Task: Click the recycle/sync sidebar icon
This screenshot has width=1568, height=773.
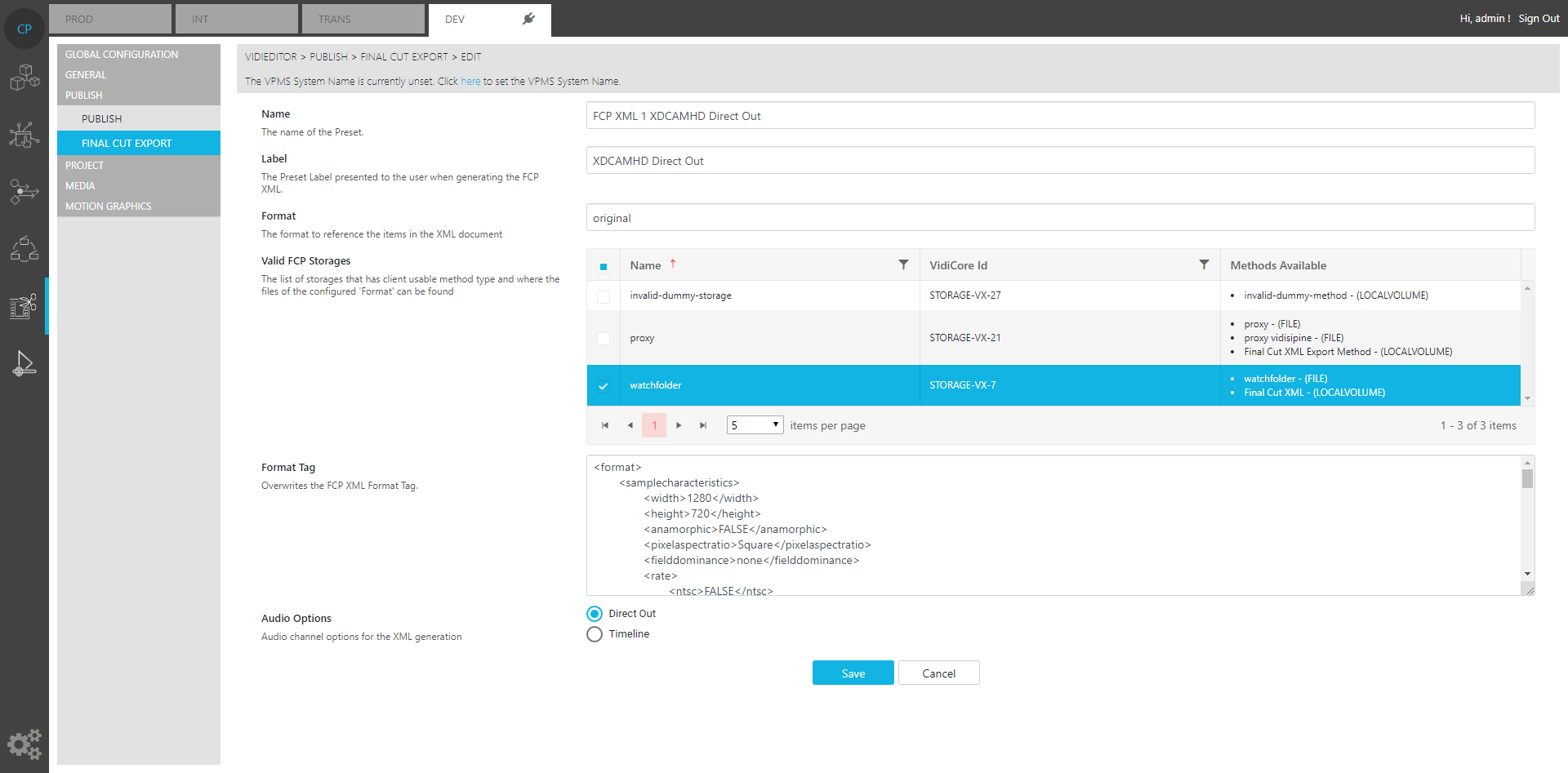Action: 24,249
